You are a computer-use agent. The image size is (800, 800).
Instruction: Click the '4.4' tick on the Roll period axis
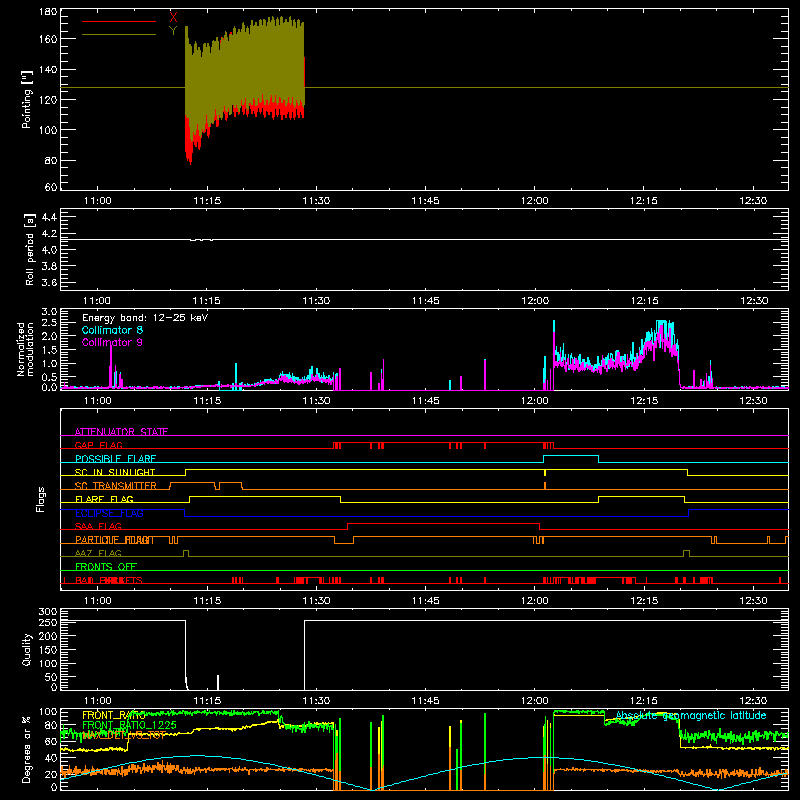[x=48, y=217]
